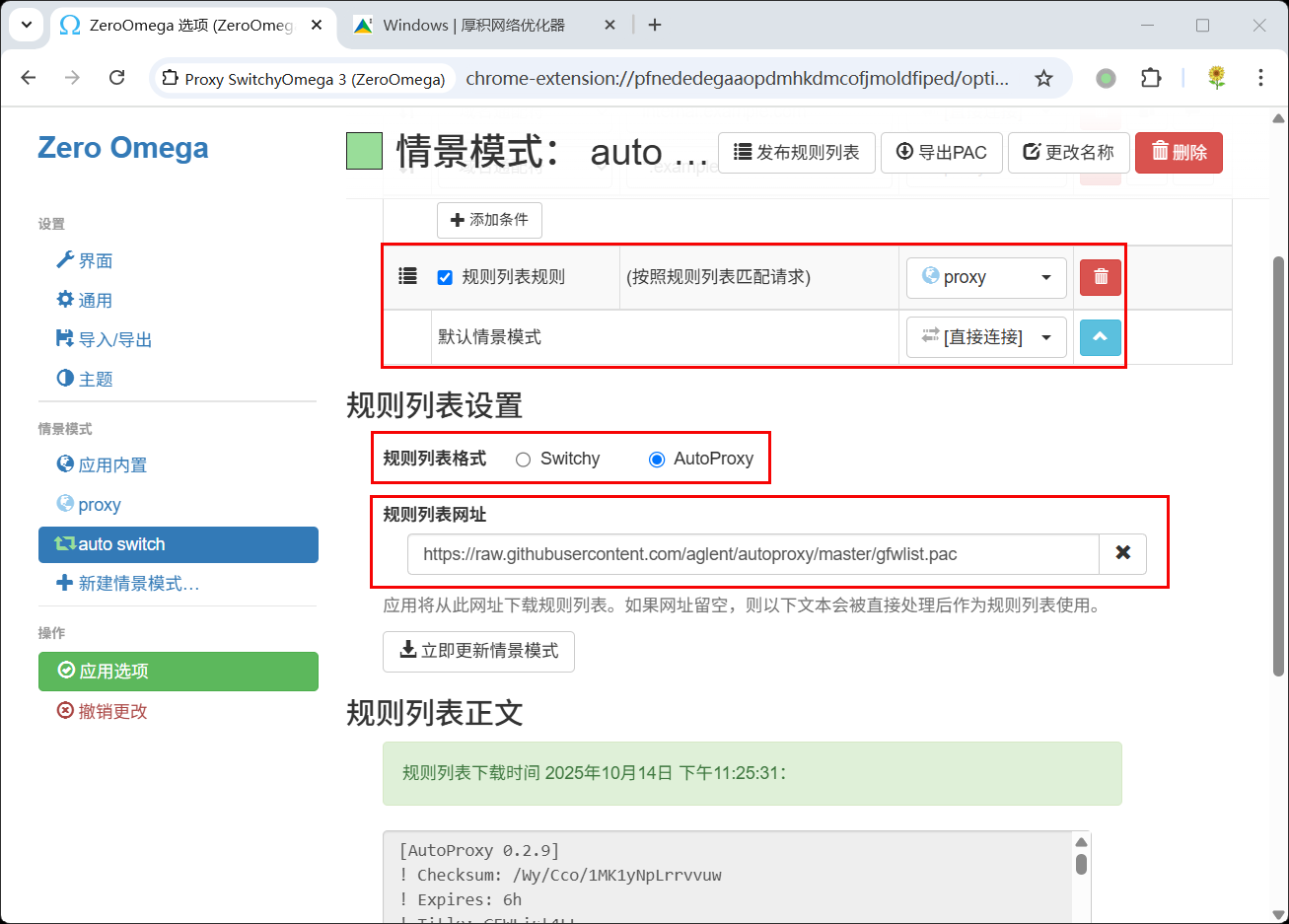Click the green 应用选项 button
This screenshot has height=924, width=1289.
179,672
